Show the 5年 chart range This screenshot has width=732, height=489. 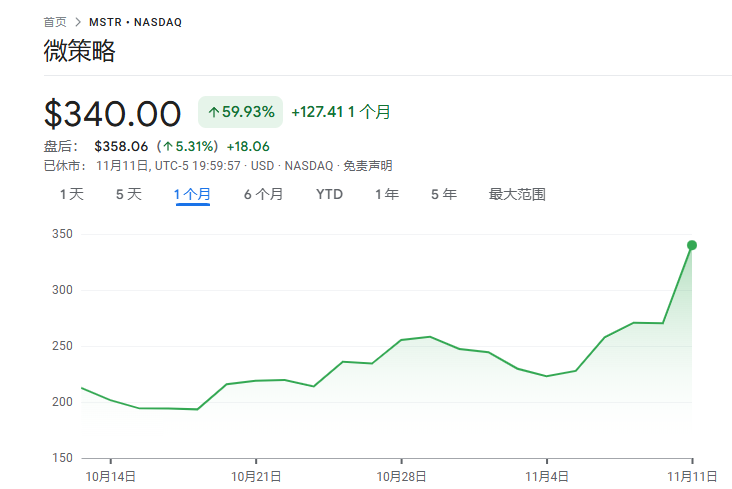pyautogui.click(x=443, y=194)
